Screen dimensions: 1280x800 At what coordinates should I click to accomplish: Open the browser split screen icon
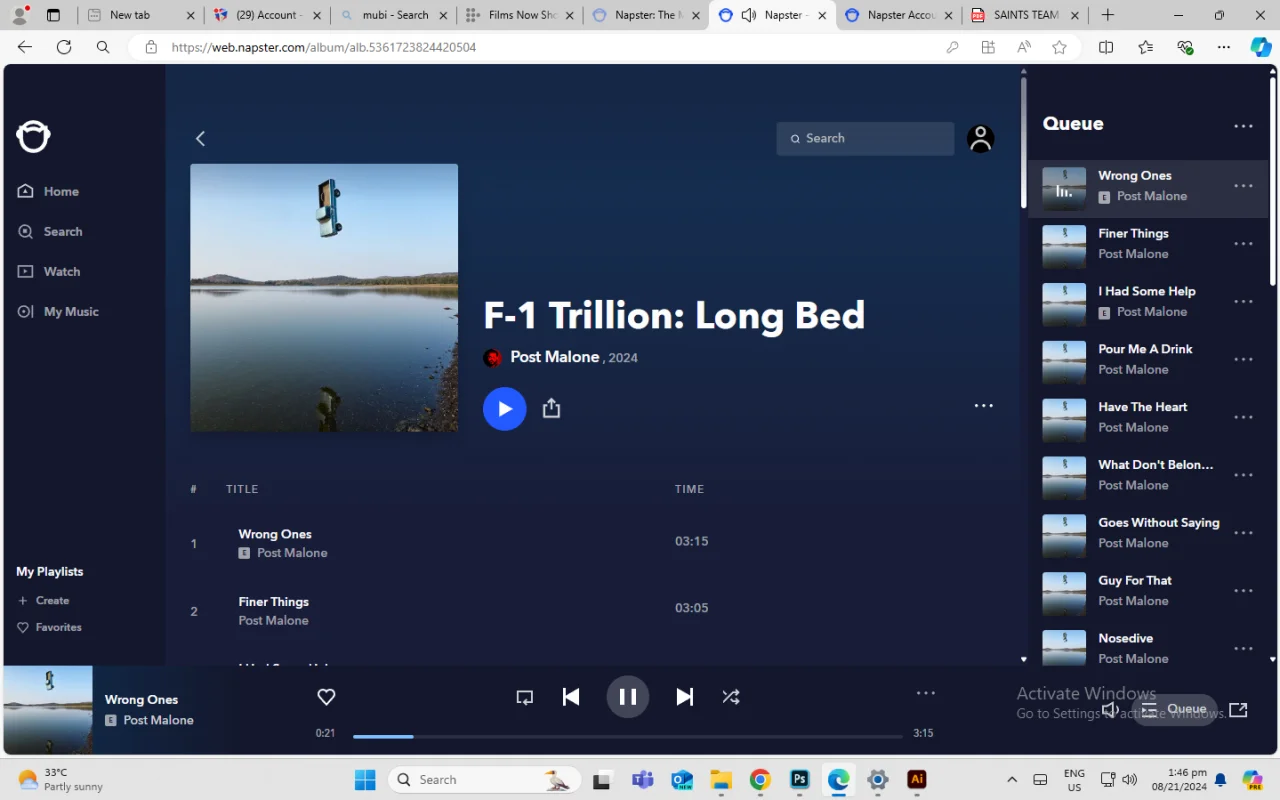coord(1106,47)
